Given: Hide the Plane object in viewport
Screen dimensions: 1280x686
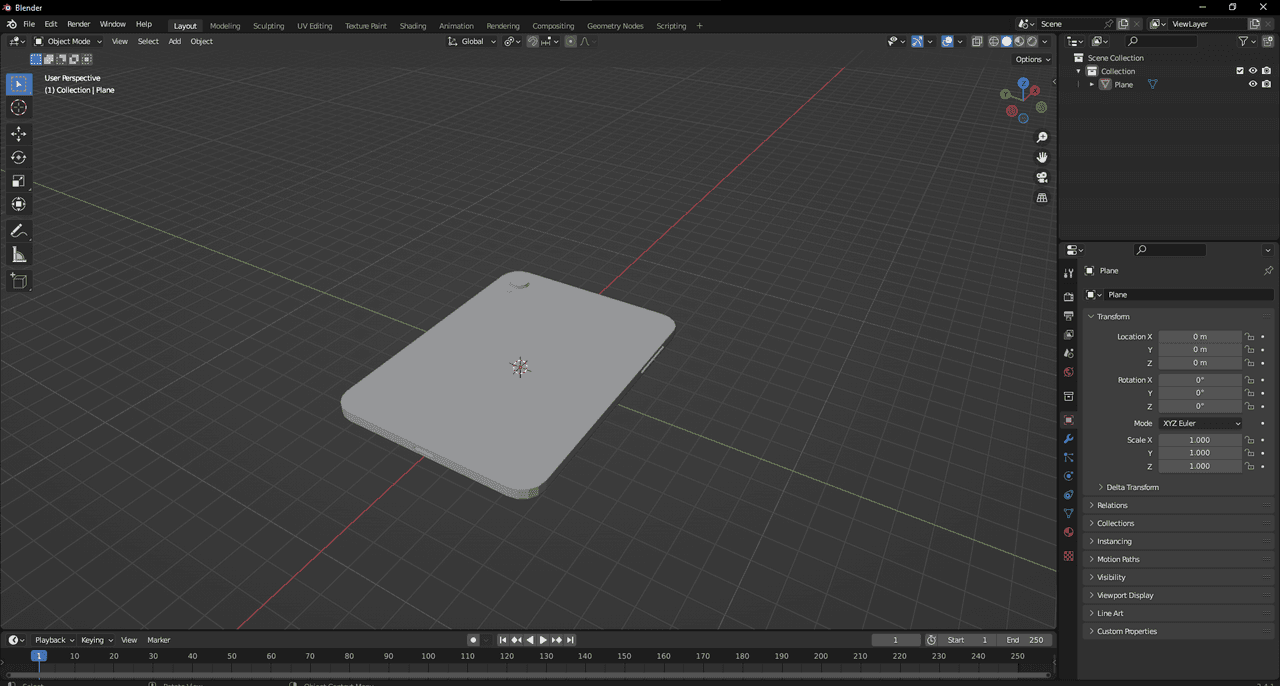Looking at the screenshot, I should [1252, 85].
